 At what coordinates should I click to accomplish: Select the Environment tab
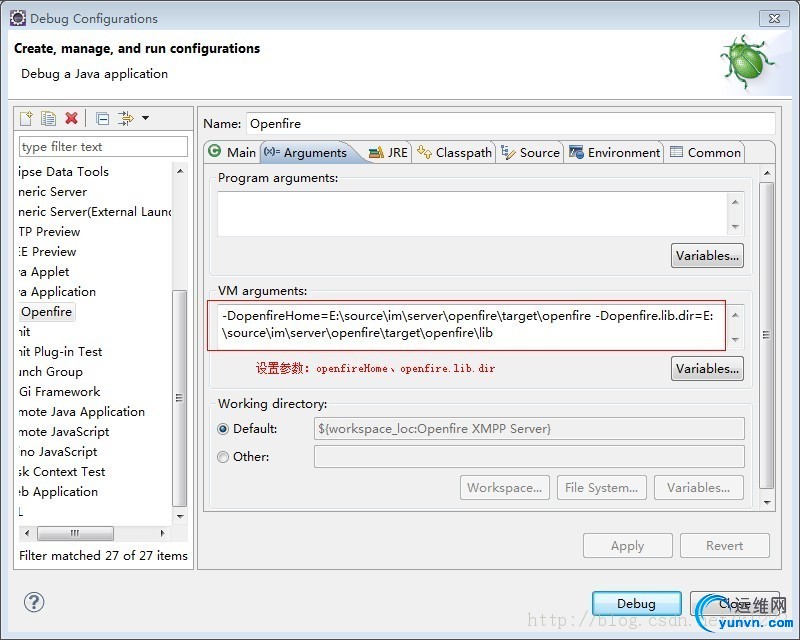pyautogui.click(x=615, y=153)
